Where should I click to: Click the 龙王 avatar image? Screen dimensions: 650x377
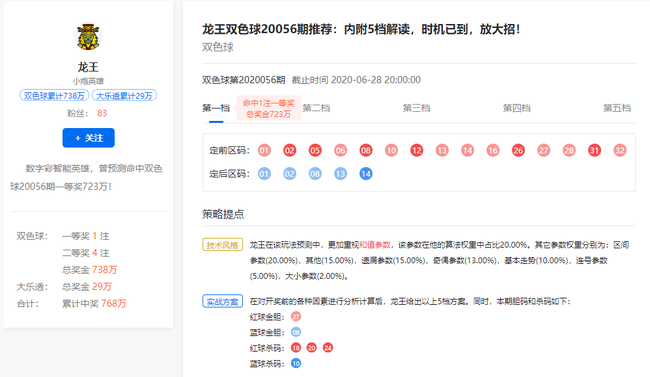88,36
